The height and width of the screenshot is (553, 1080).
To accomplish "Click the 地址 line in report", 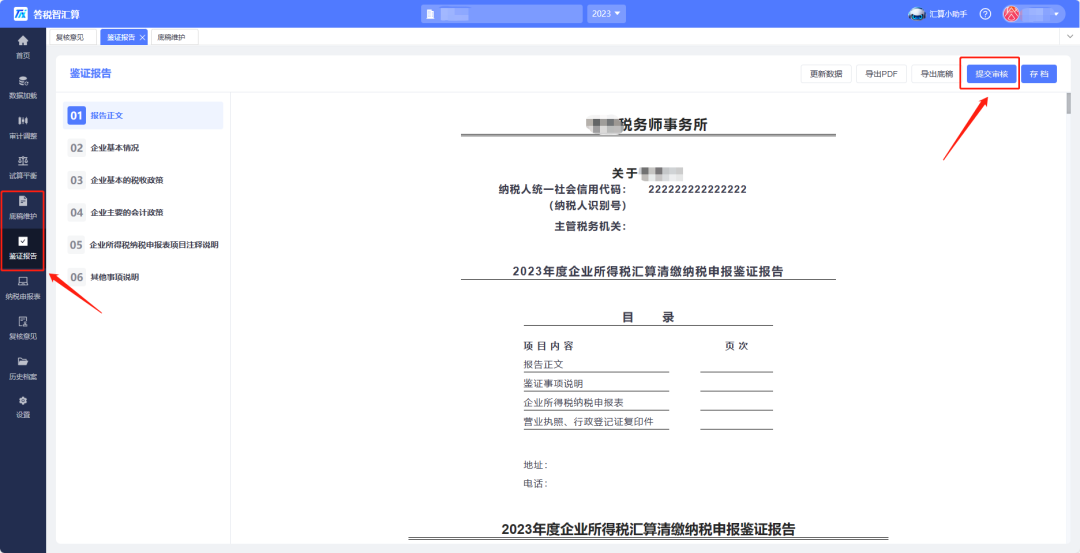I will [x=536, y=465].
